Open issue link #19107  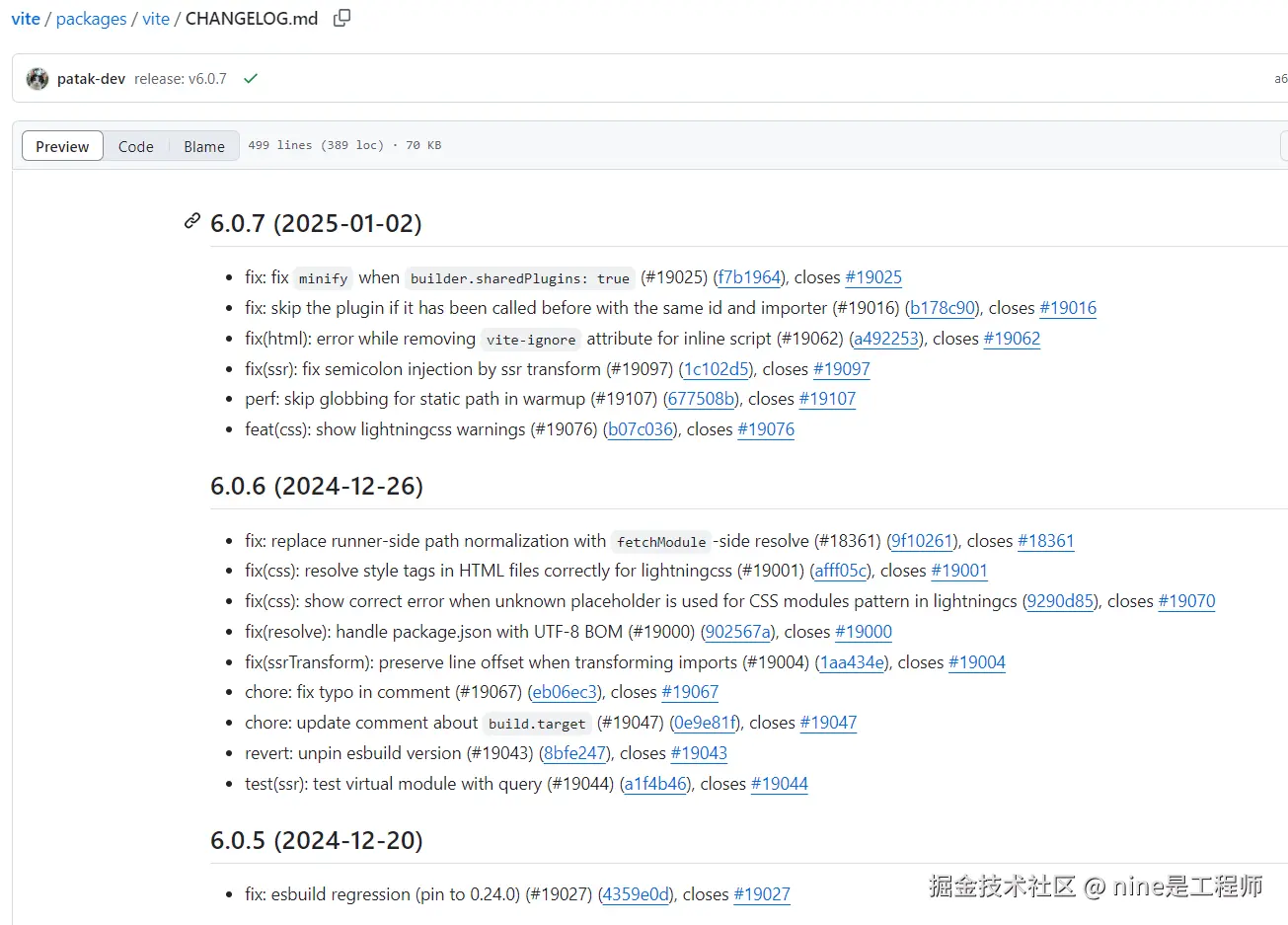point(827,399)
